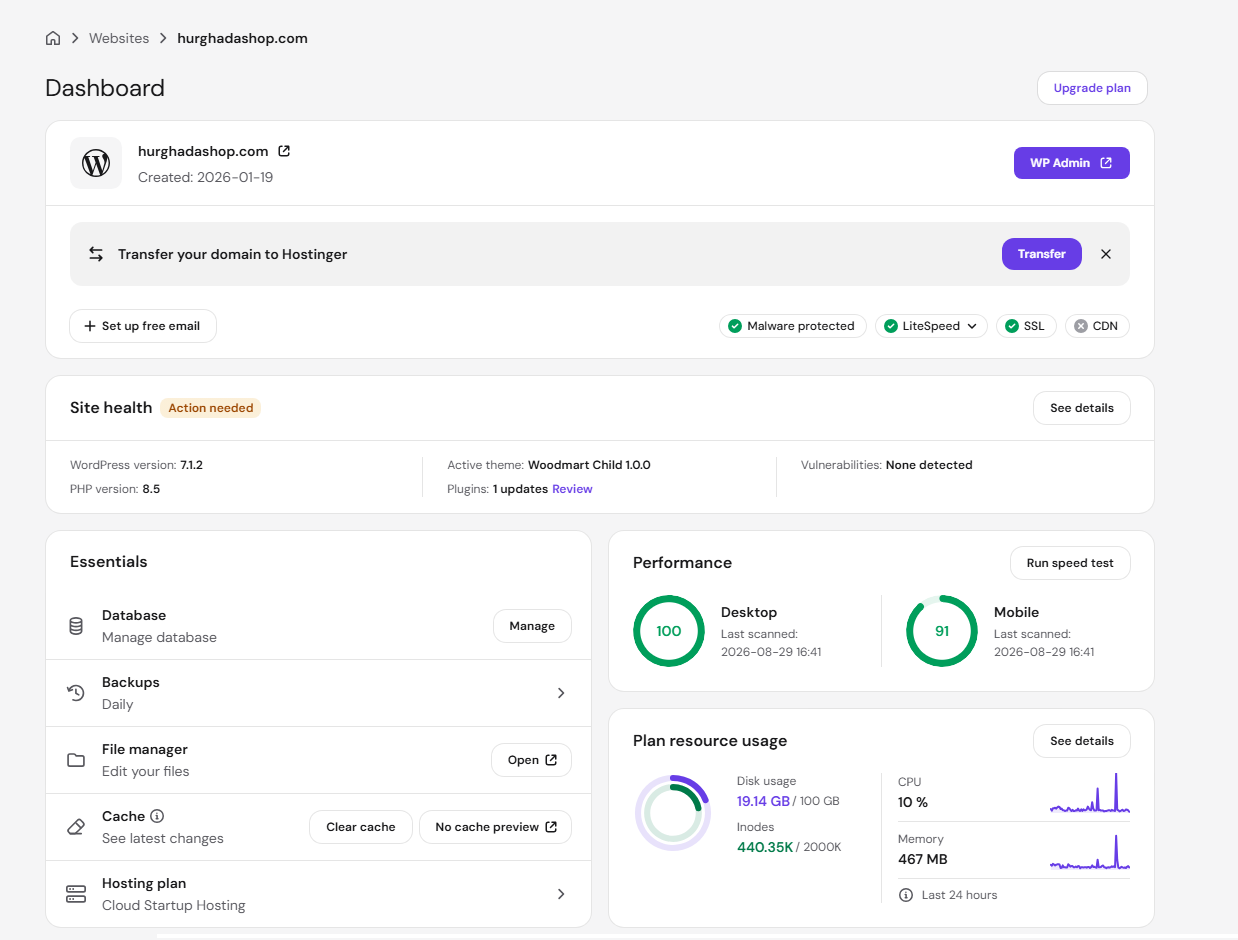The height and width of the screenshot is (940, 1238).
Task: Click the Transfer domain button
Action: (1042, 254)
